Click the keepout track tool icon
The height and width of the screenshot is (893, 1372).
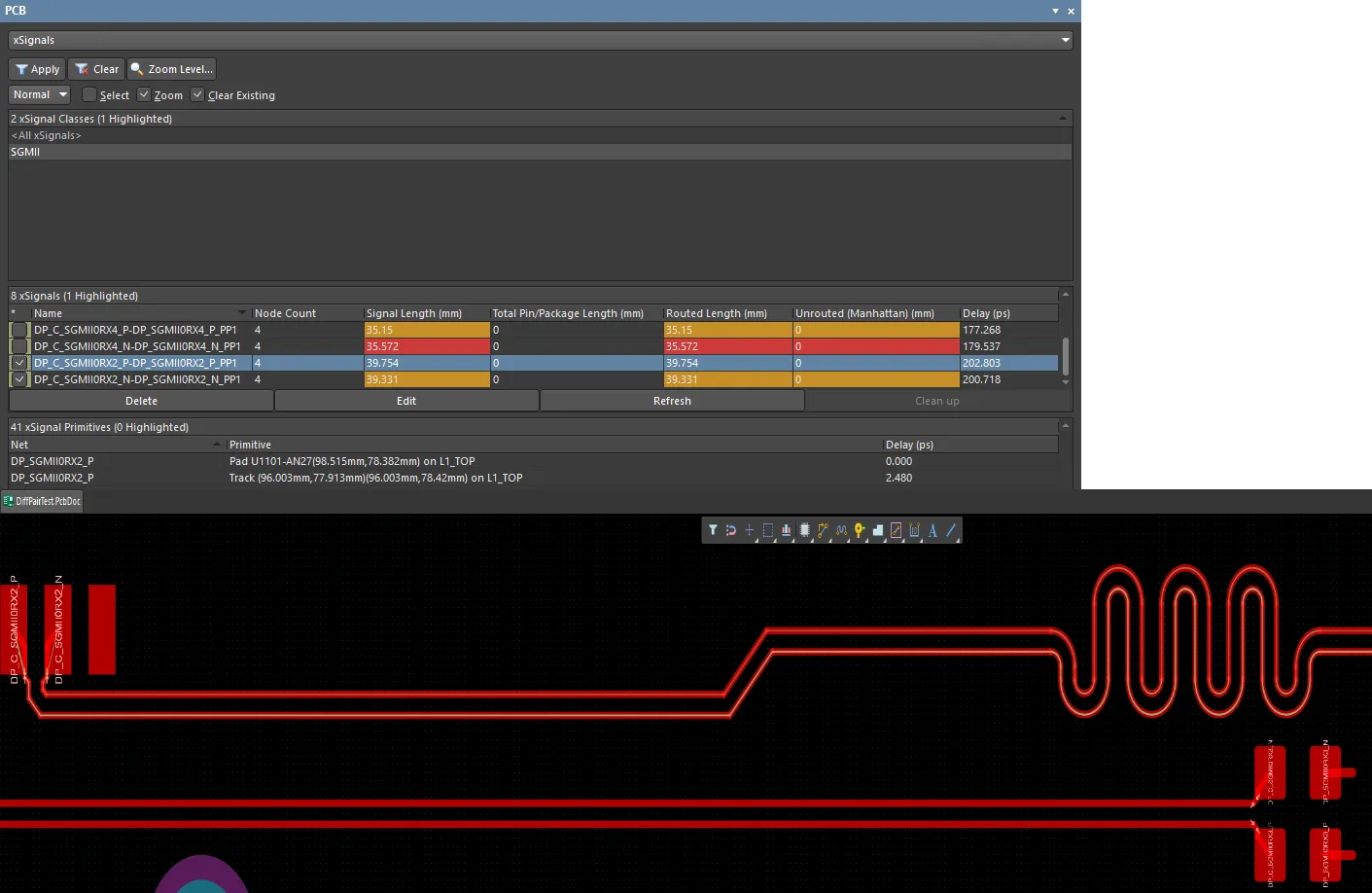[x=897, y=530]
